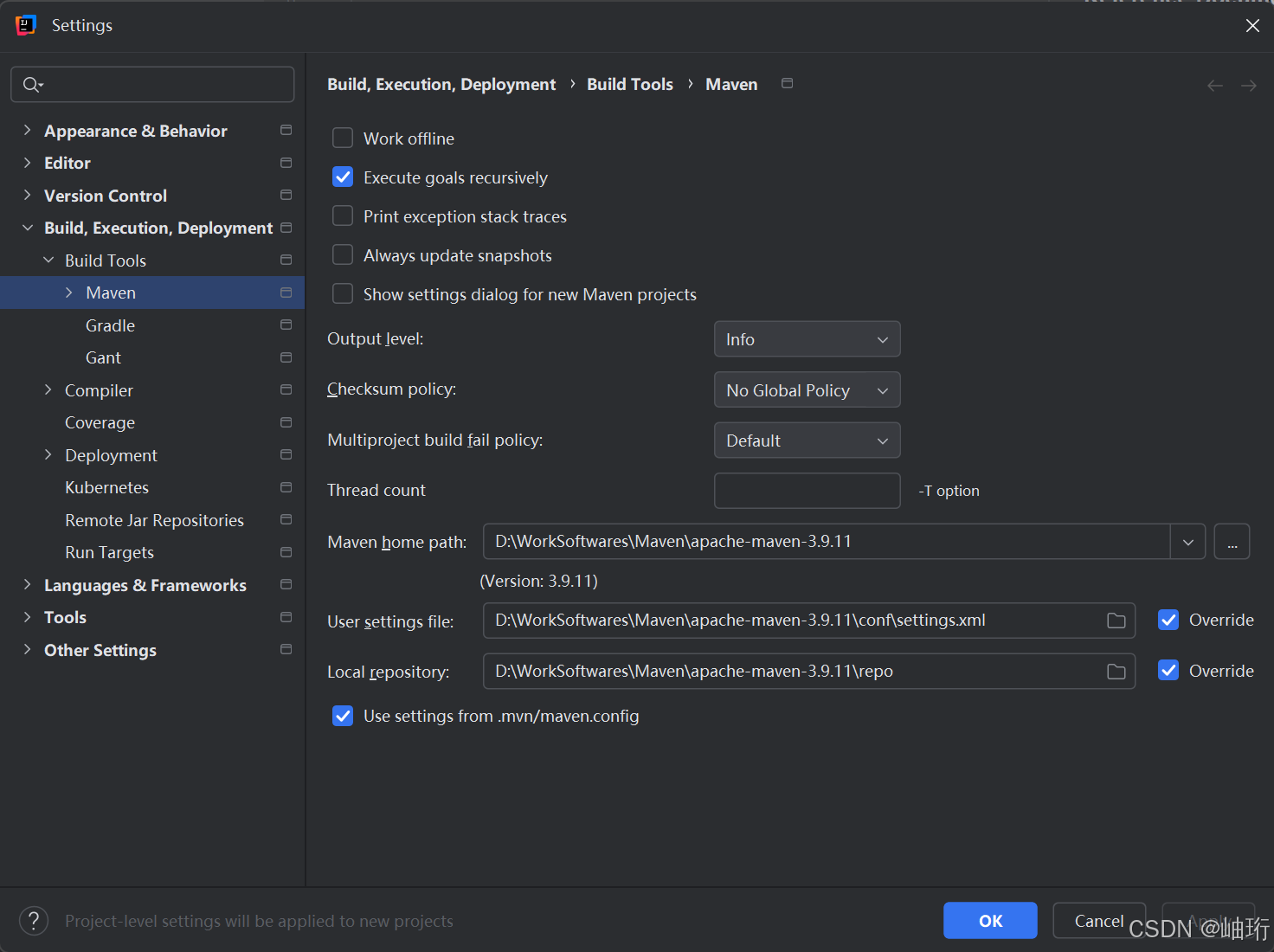
Task: Go back with the left arrow icon
Action: (1215, 85)
